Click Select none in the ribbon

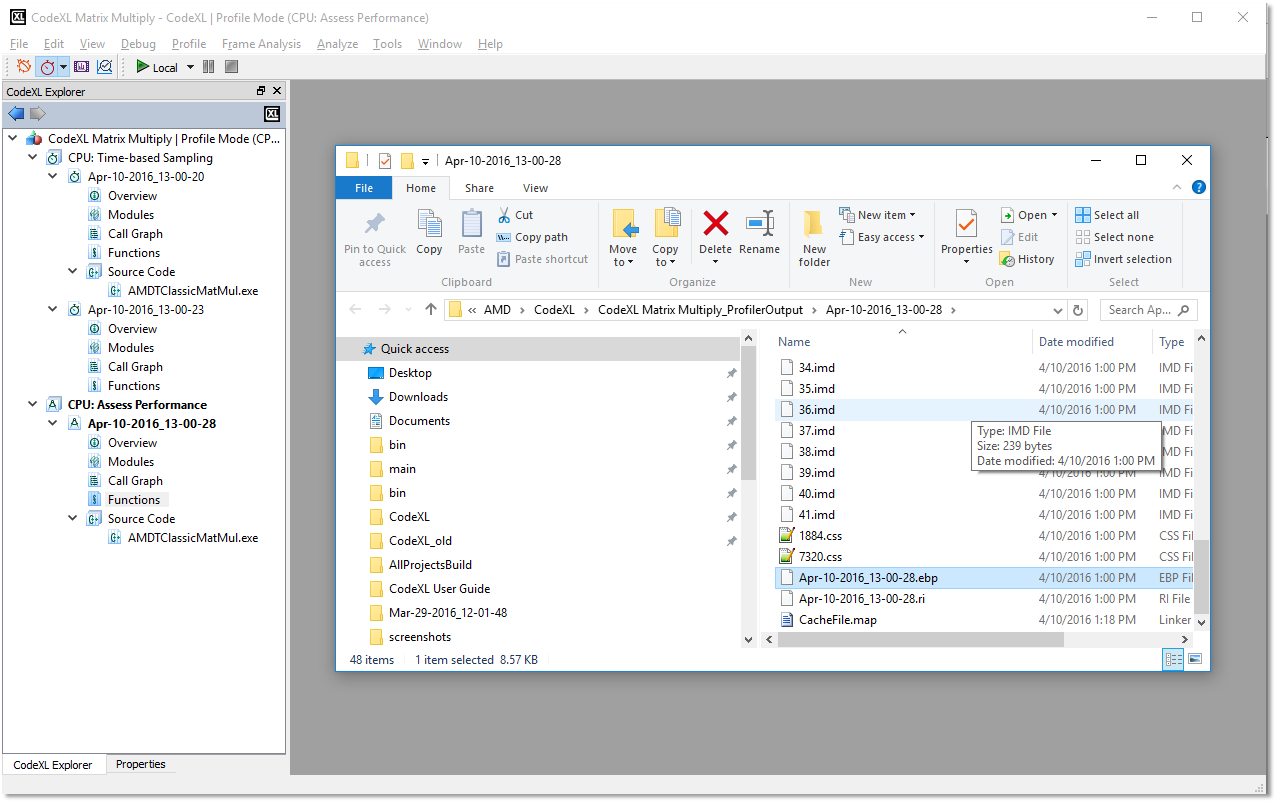(x=1114, y=237)
